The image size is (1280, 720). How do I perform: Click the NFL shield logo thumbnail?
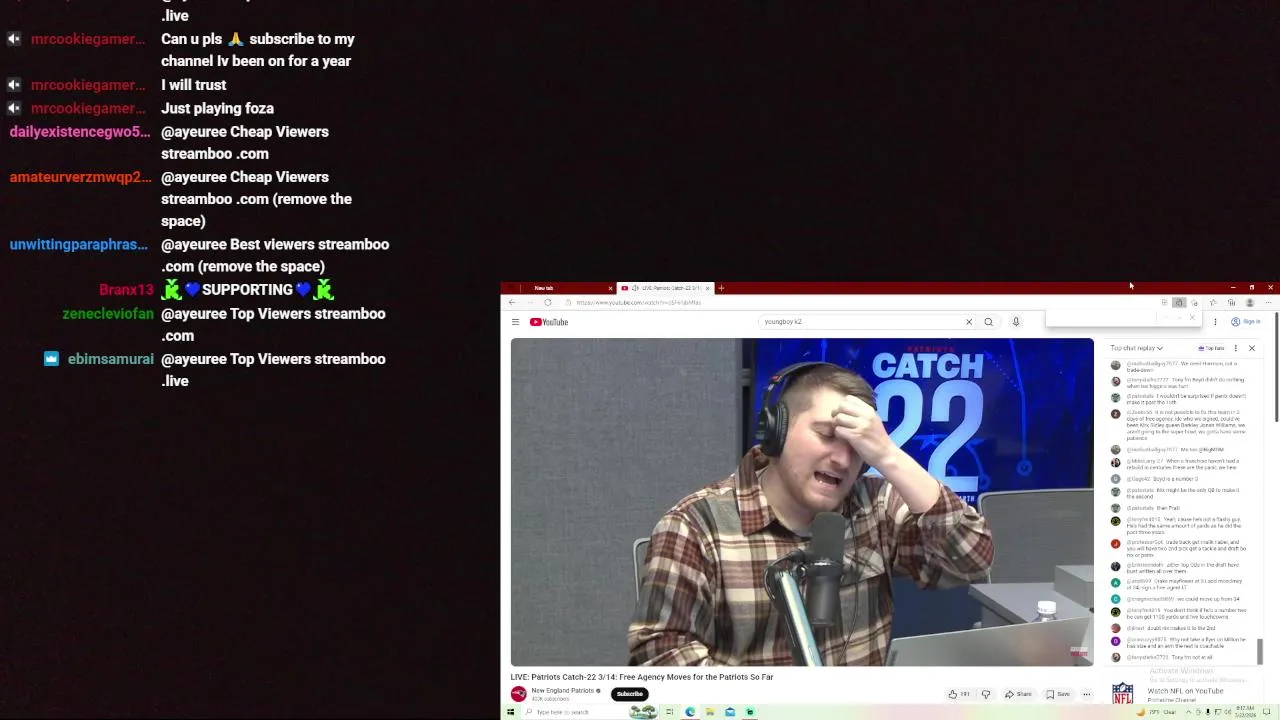pos(1123,693)
